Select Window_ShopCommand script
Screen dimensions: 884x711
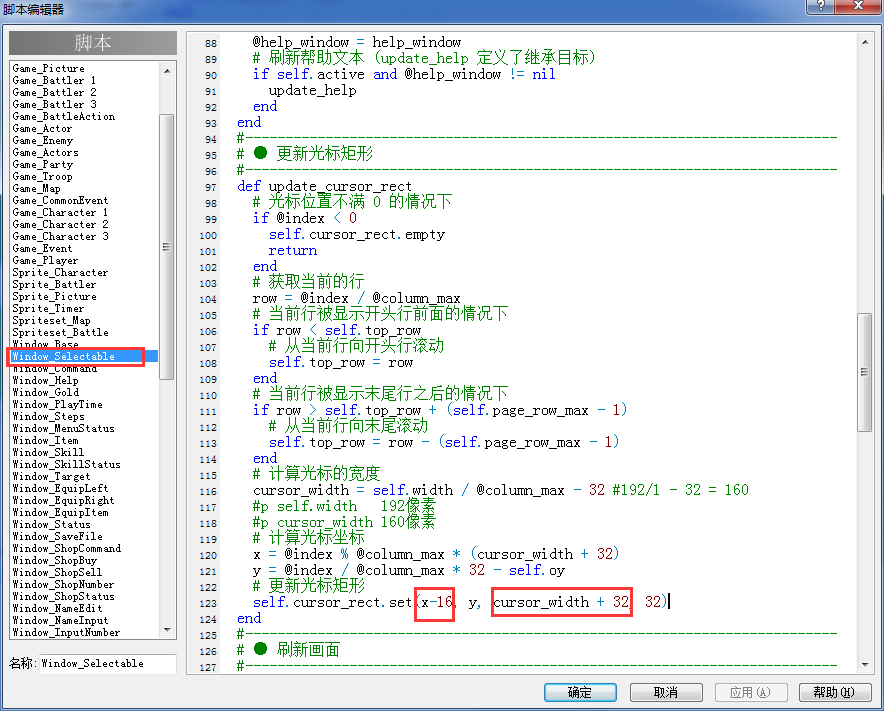tap(67, 549)
